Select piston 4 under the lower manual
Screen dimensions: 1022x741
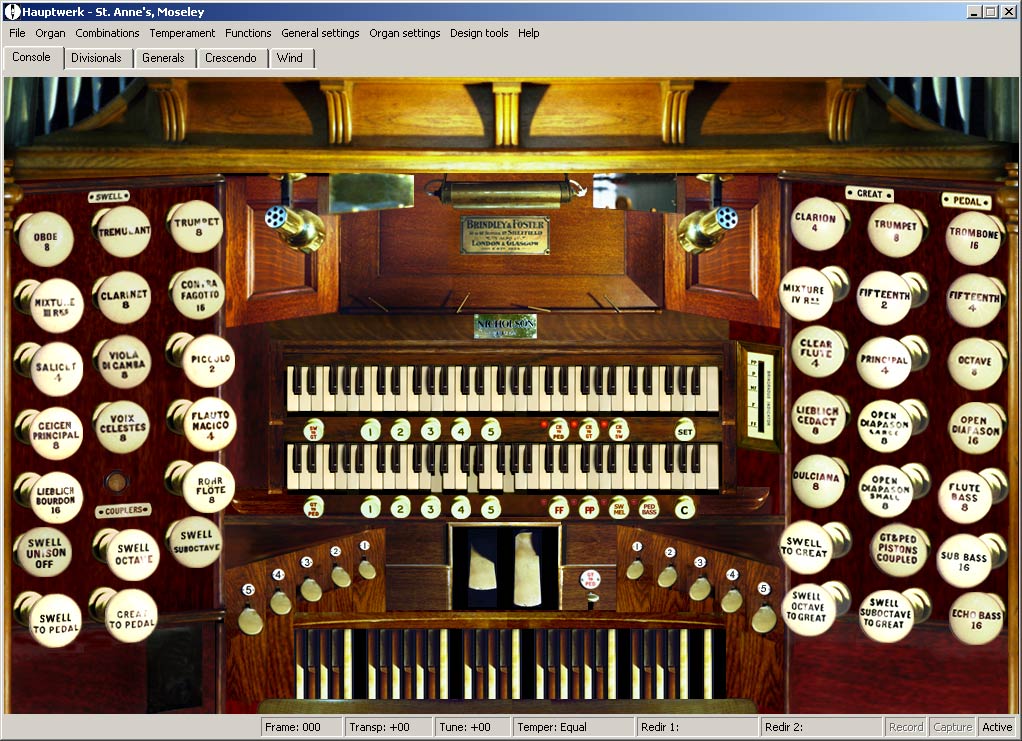coord(461,508)
